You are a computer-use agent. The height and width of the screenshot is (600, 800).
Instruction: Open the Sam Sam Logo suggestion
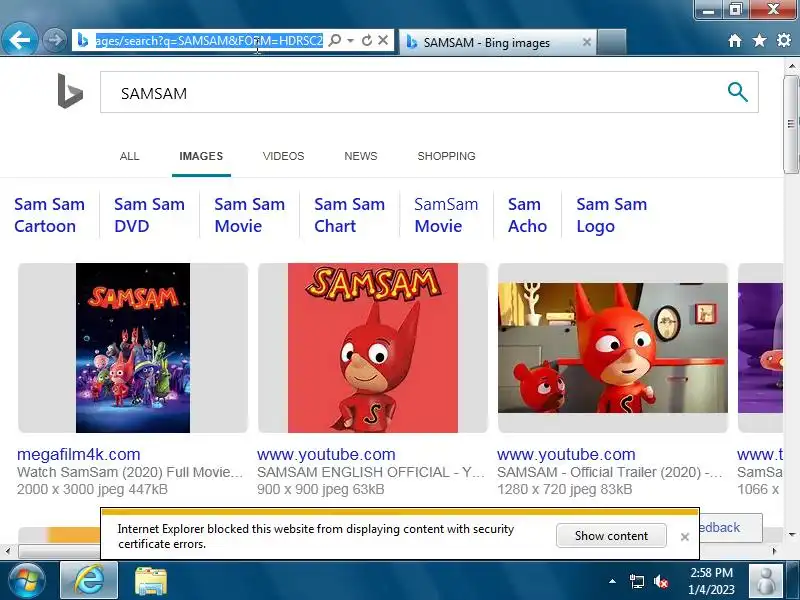[611, 215]
